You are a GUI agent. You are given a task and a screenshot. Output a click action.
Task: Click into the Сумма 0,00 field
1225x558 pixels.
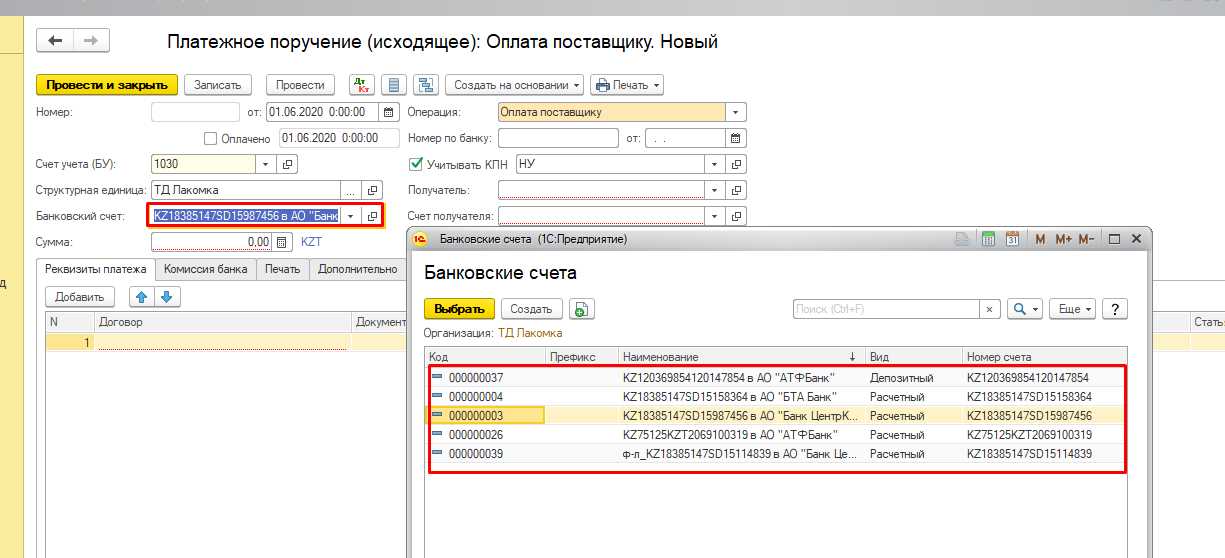tap(212, 242)
